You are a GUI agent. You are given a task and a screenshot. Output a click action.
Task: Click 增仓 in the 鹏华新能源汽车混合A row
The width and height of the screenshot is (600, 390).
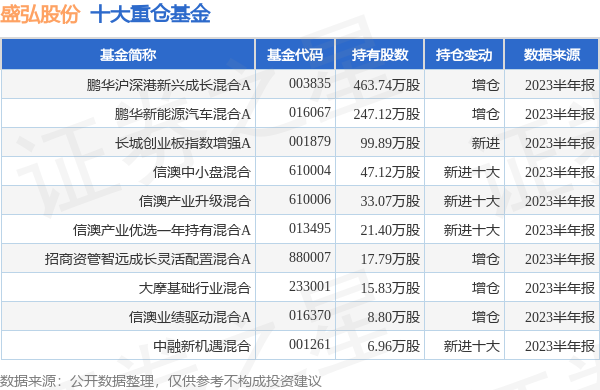tap(486, 114)
